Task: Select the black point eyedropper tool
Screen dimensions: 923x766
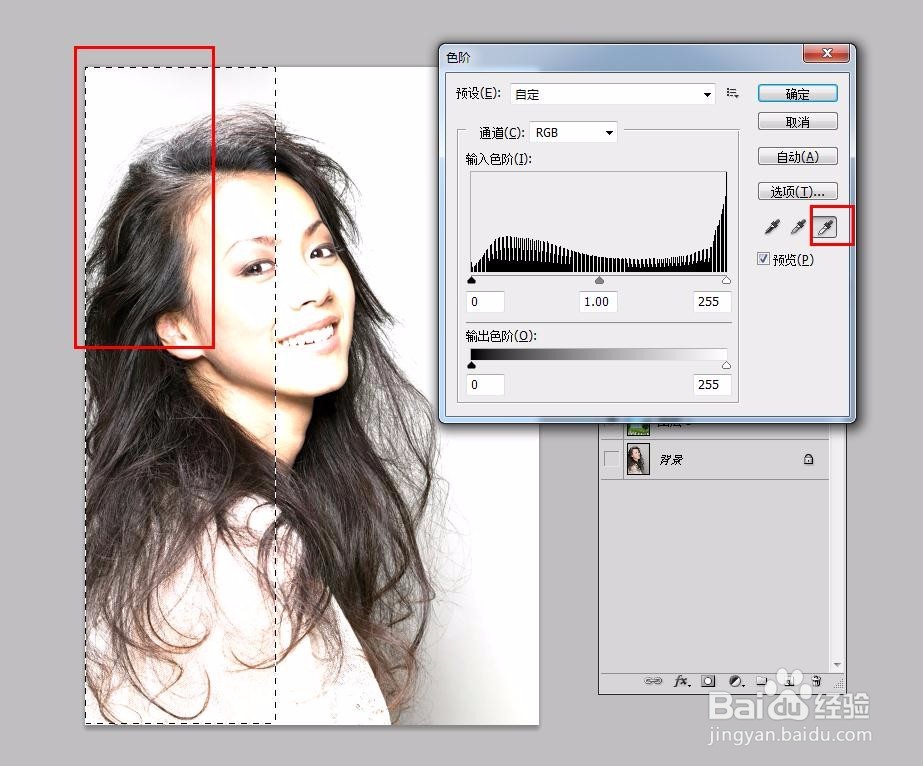Action: coord(771,227)
